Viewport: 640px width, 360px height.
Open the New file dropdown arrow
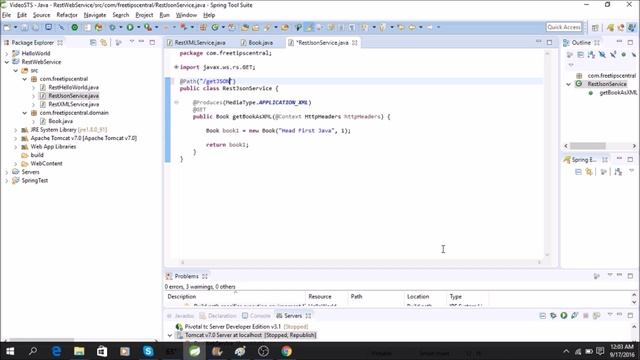pos(16,27)
